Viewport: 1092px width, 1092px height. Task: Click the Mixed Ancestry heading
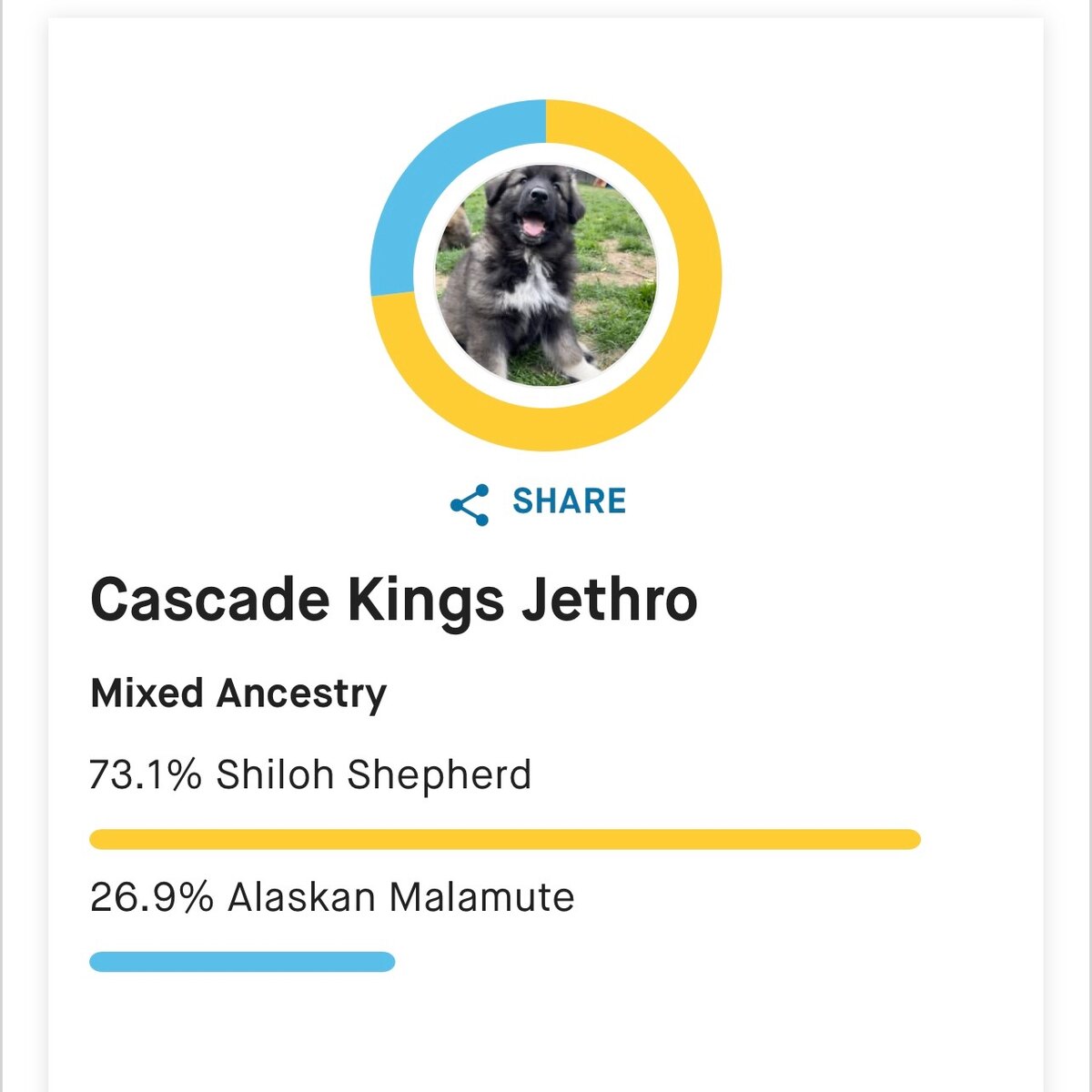[x=238, y=693]
